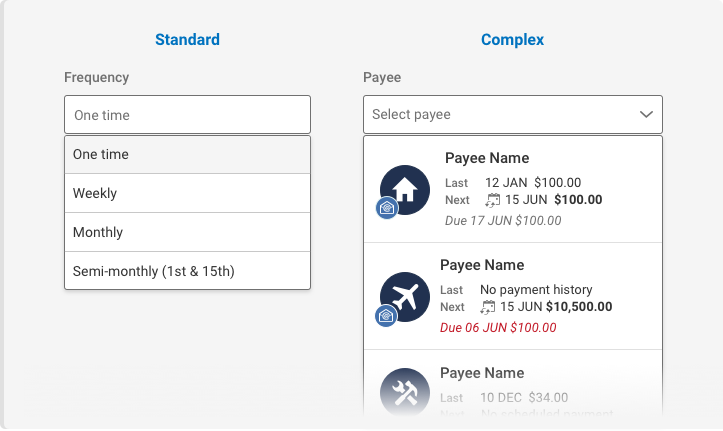Expand the Select payee dropdown chevron

[x=646, y=115]
